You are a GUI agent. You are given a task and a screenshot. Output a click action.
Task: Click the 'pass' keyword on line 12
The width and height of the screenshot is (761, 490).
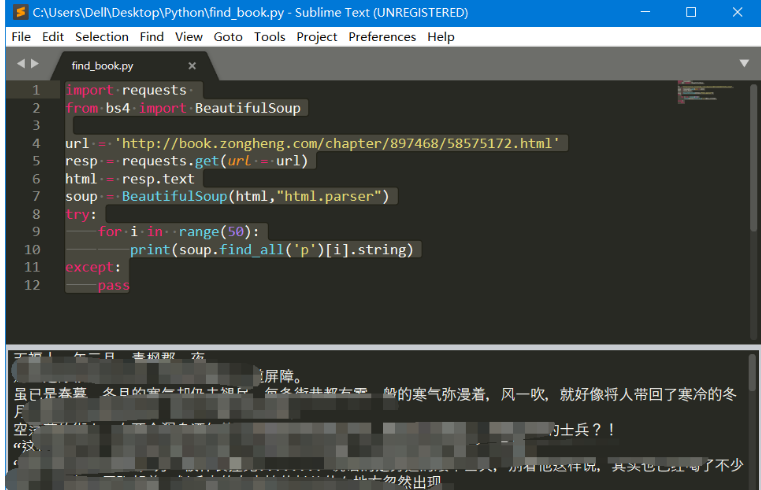tap(114, 285)
